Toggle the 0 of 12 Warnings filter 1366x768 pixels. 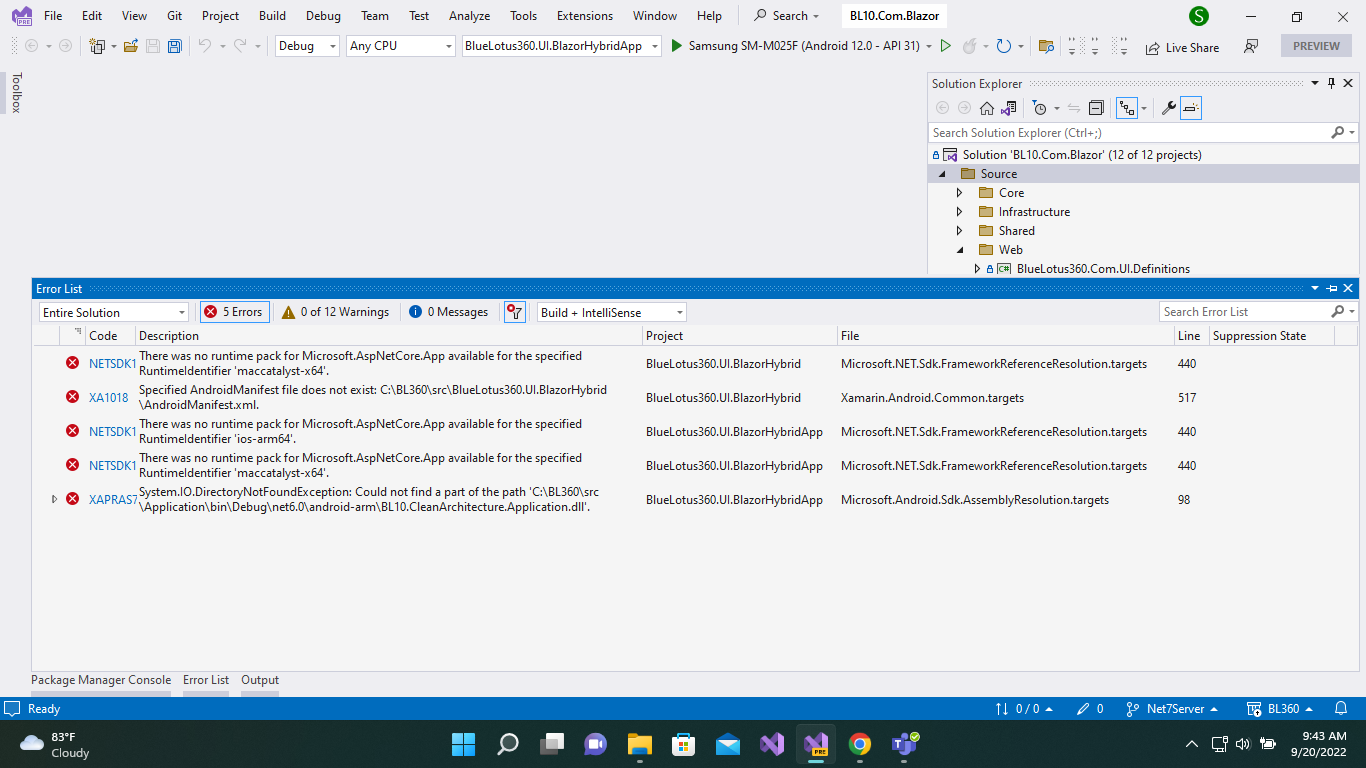(336, 311)
